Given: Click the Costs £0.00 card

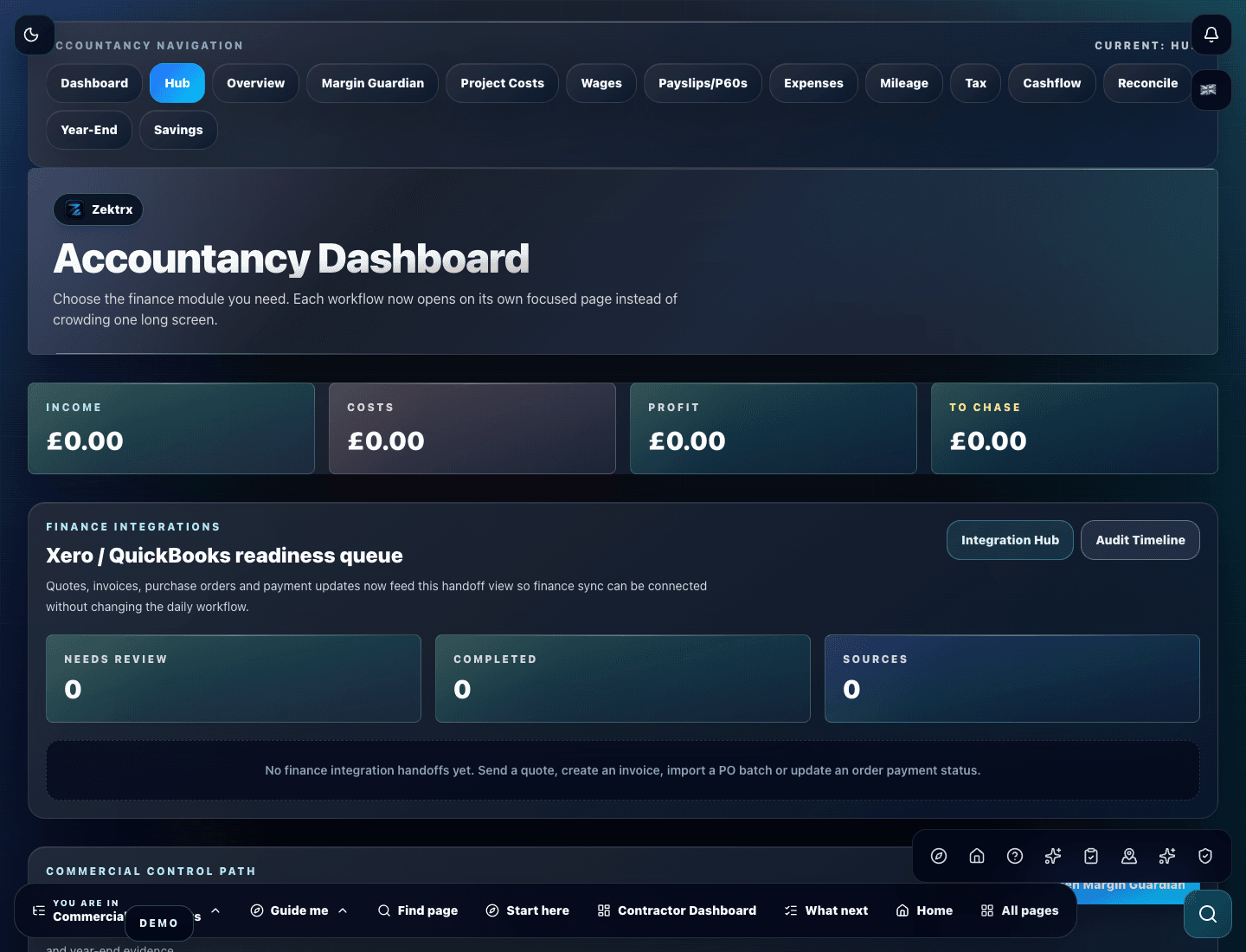Looking at the screenshot, I should (472, 428).
